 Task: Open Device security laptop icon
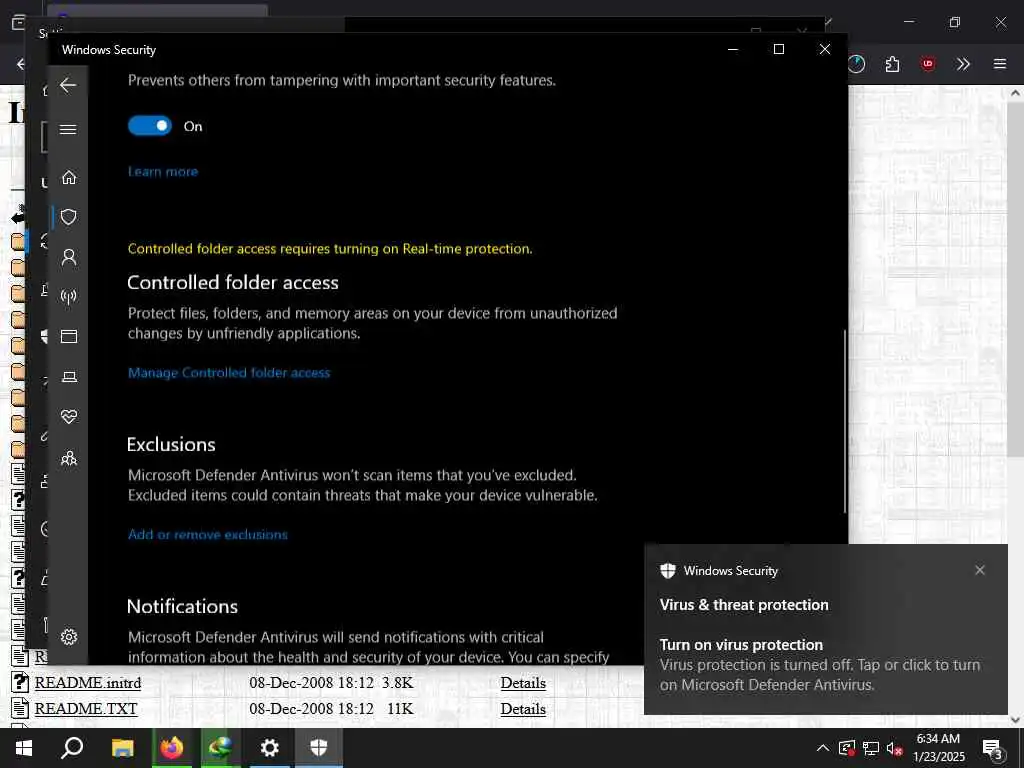coord(69,377)
